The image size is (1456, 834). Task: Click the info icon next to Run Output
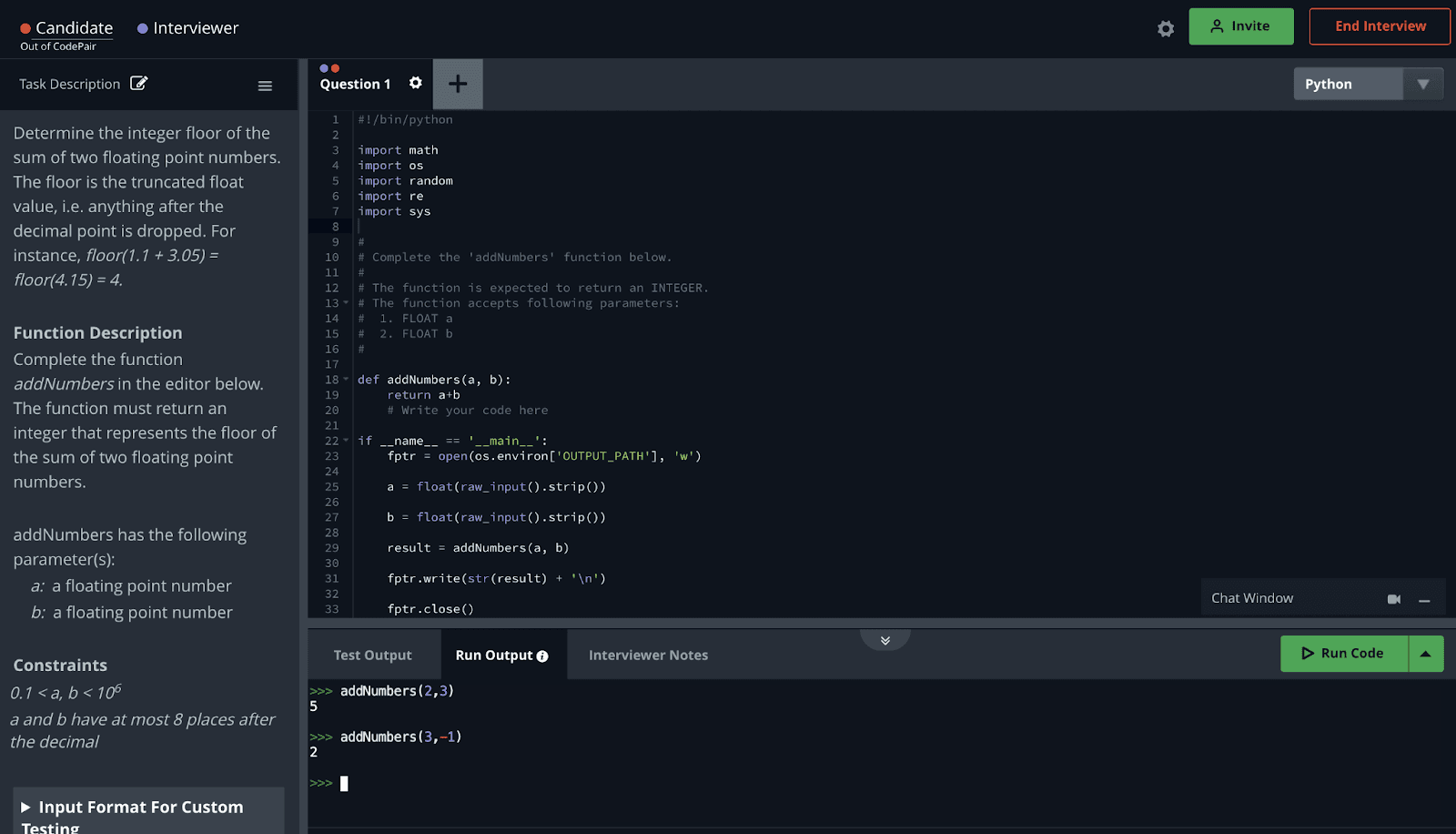542,655
